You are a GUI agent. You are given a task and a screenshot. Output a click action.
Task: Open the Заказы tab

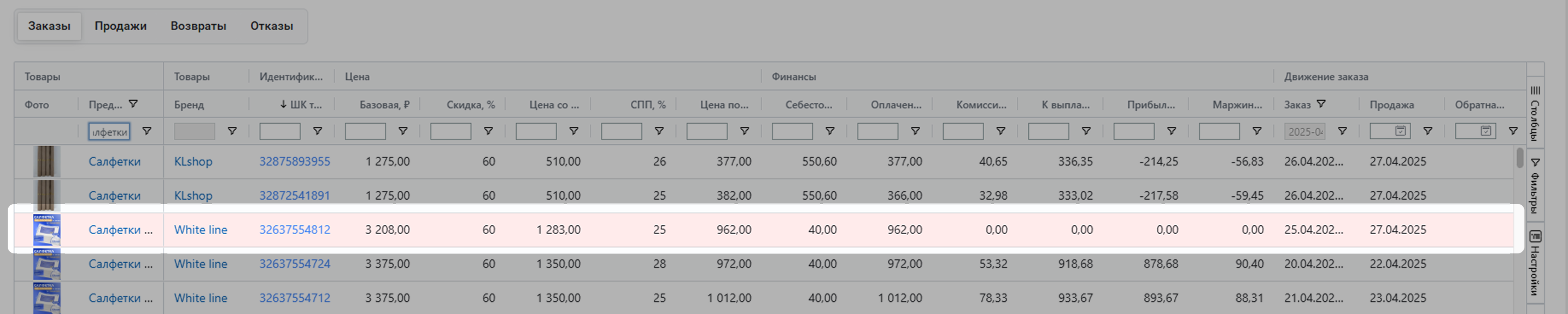tap(49, 26)
